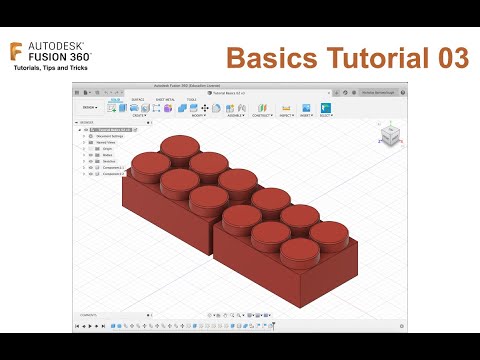Image resolution: width=480 pixels, height=360 pixels.
Task: Click the fourth icon in the Create group
Action: [x=145, y=108]
